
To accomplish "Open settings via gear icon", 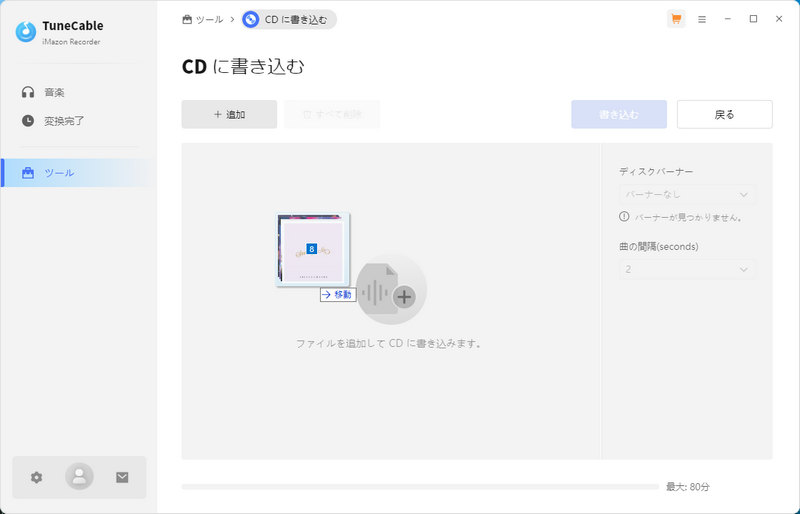I will click(36, 477).
